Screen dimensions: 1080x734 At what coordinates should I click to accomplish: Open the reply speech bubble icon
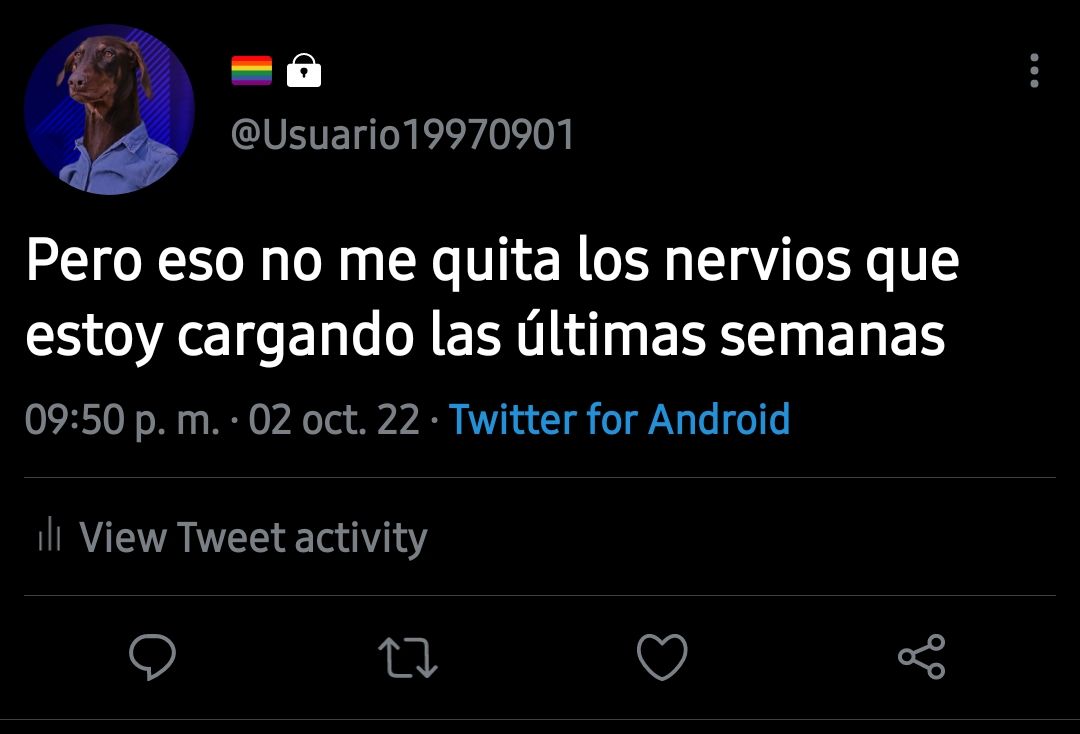(x=152, y=657)
